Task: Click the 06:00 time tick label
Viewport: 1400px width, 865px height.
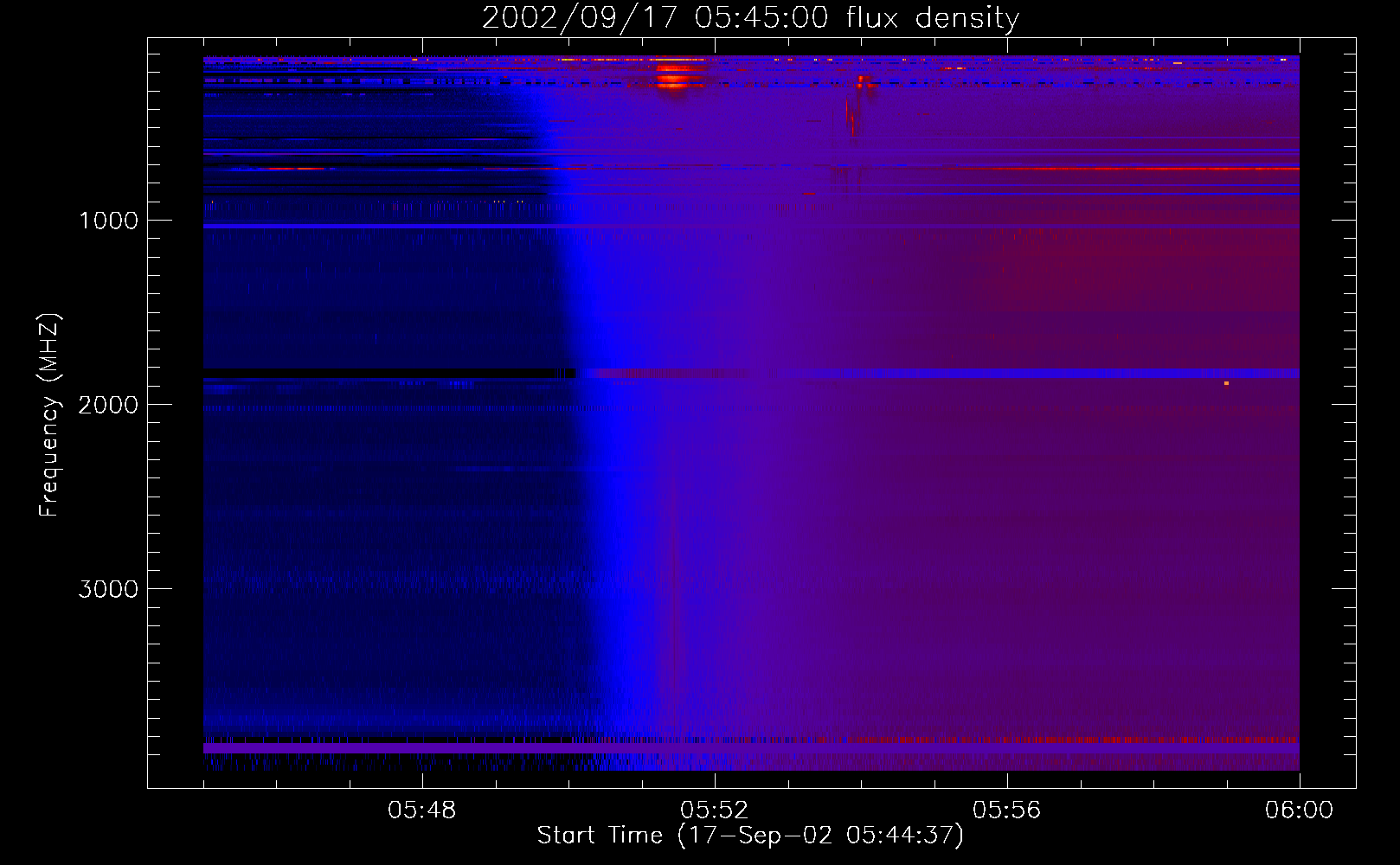Action: click(x=1299, y=811)
